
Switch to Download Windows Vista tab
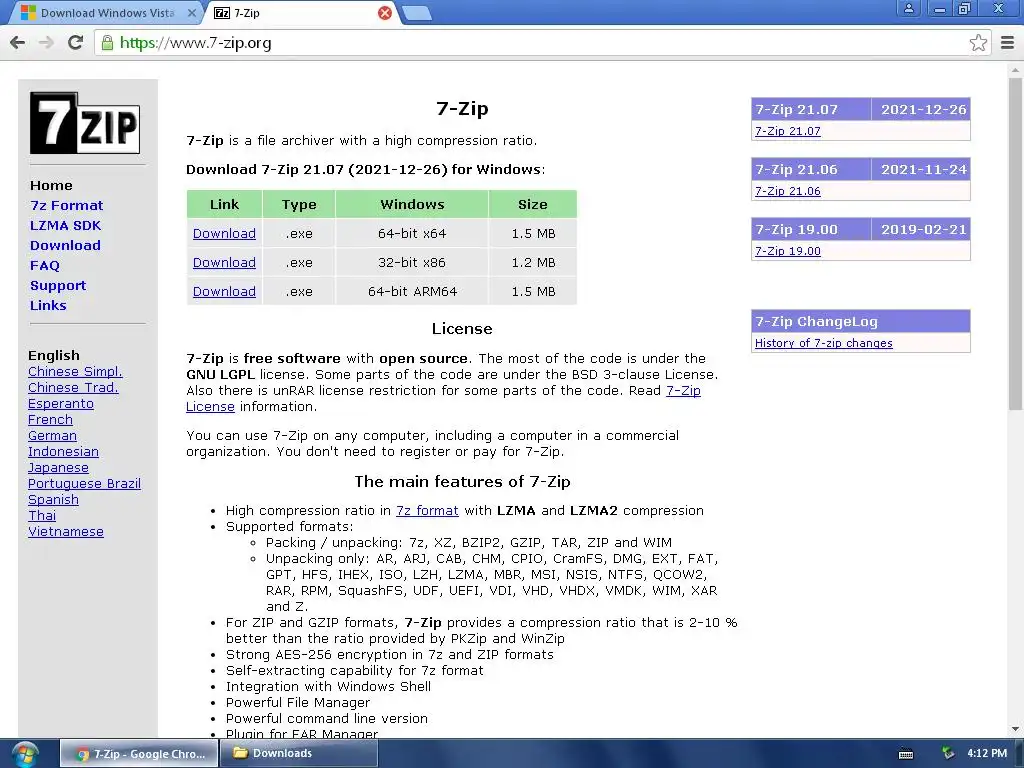[x=106, y=12]
